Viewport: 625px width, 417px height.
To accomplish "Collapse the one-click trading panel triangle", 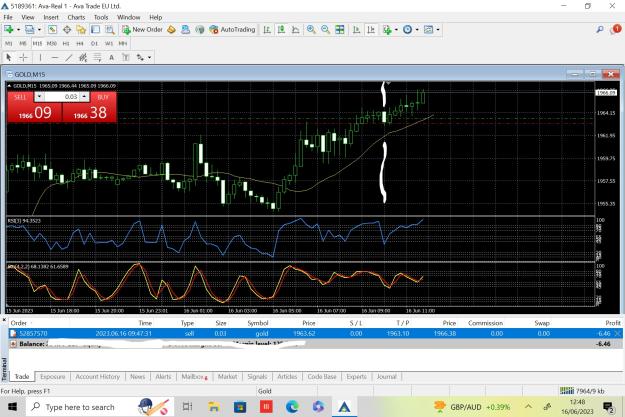I will (9, 86).
